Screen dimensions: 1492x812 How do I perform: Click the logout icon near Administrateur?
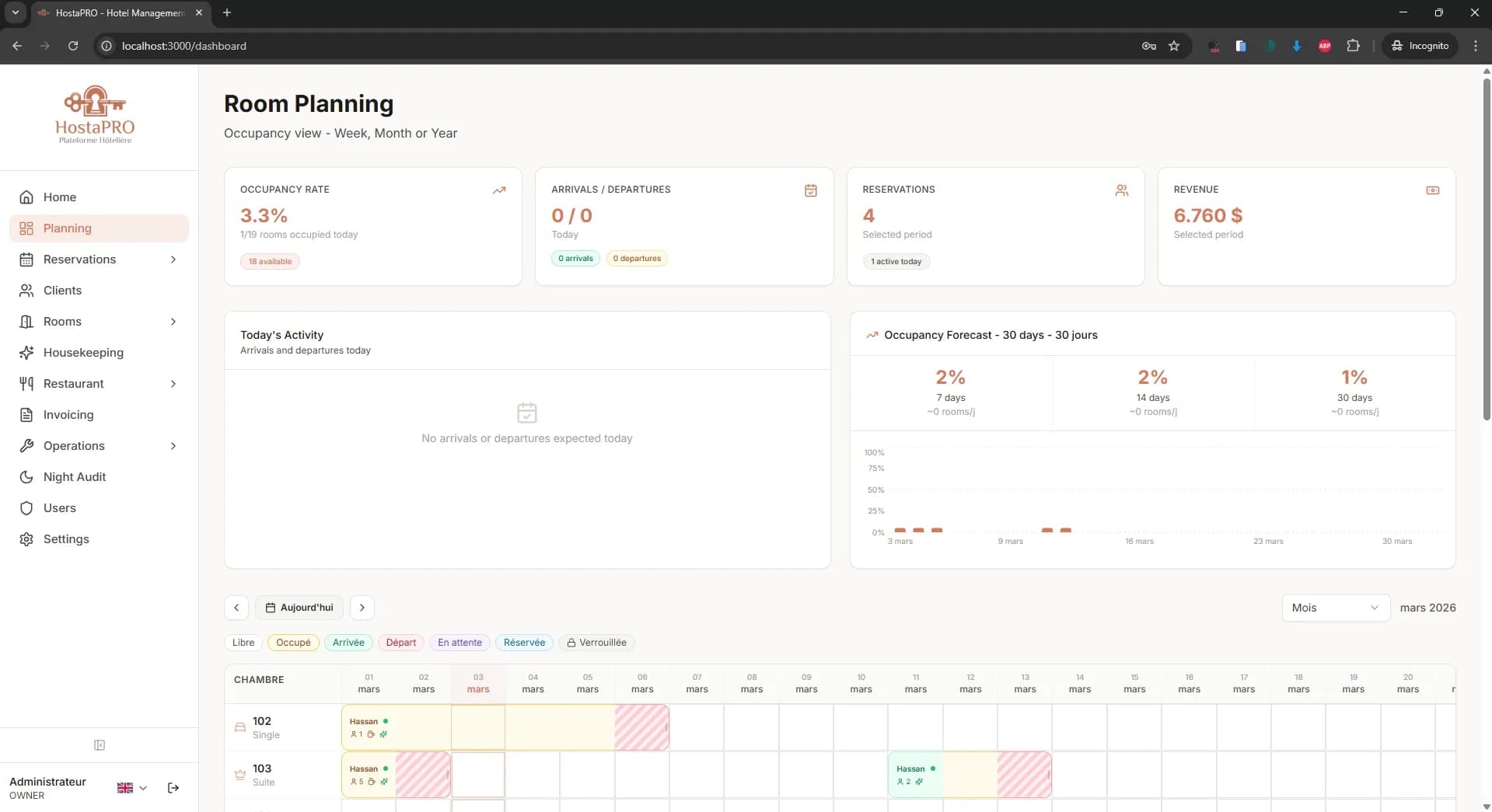click(173, 787)
